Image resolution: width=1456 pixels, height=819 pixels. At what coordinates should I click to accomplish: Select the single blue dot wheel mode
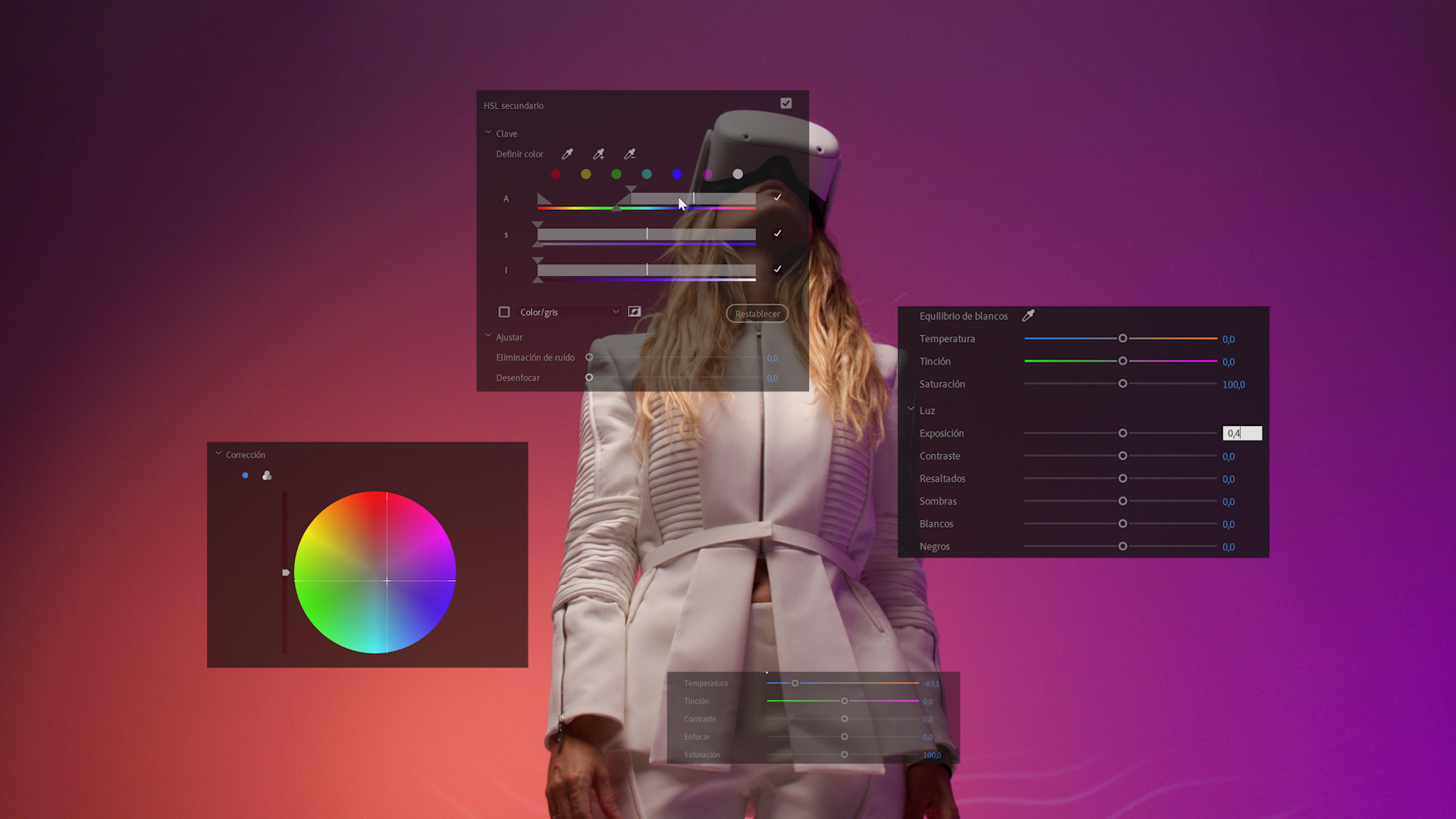click(245, 475)
